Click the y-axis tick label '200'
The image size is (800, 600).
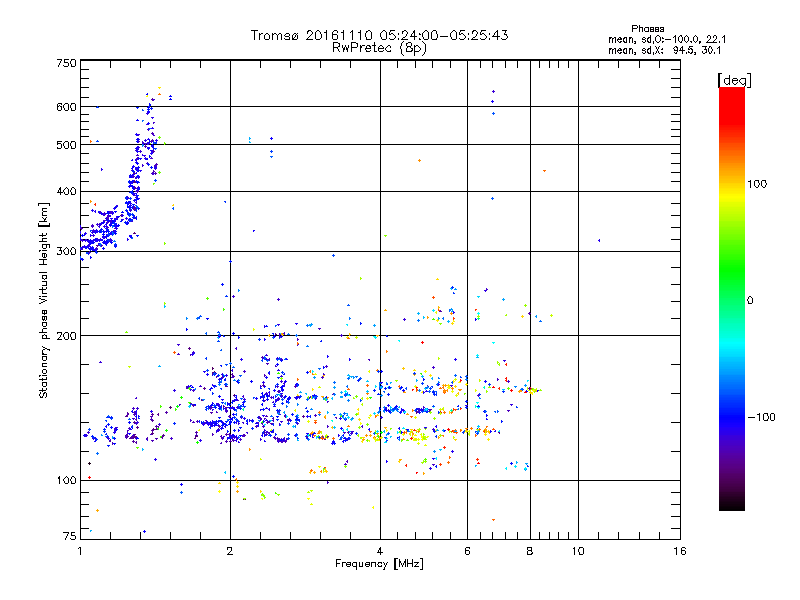(66, 336)
